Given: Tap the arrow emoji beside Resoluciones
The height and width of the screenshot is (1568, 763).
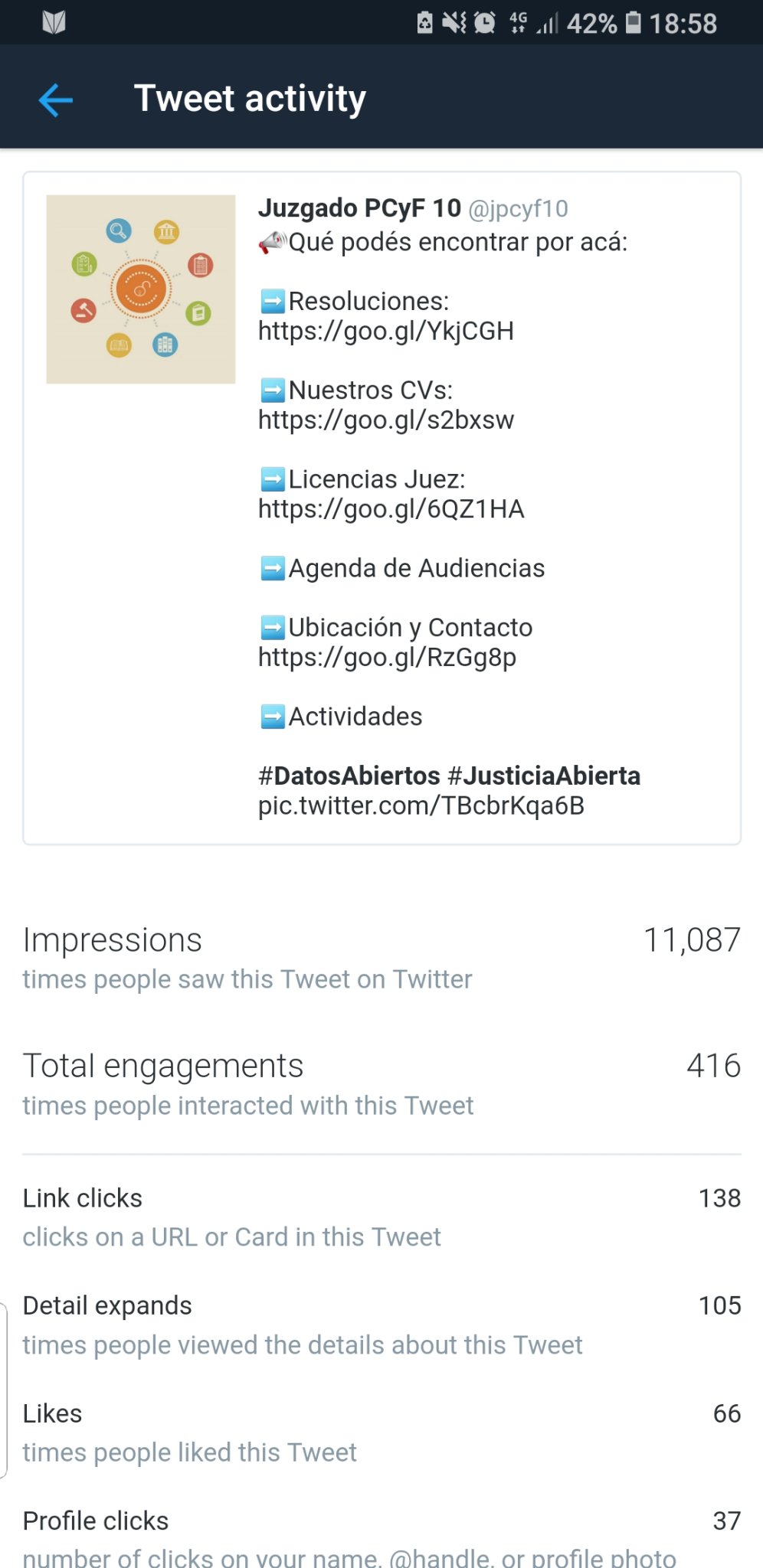Looking at the screenshot, I should point(273,302).
